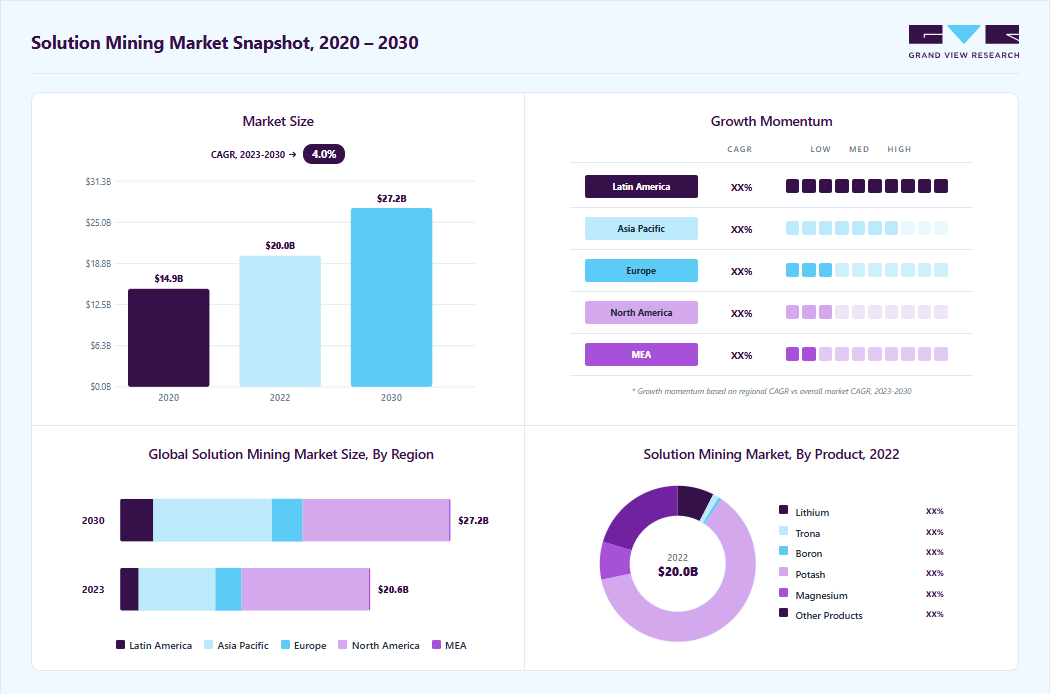Click the Europe segment in 2030 bar

coord(287,520)
